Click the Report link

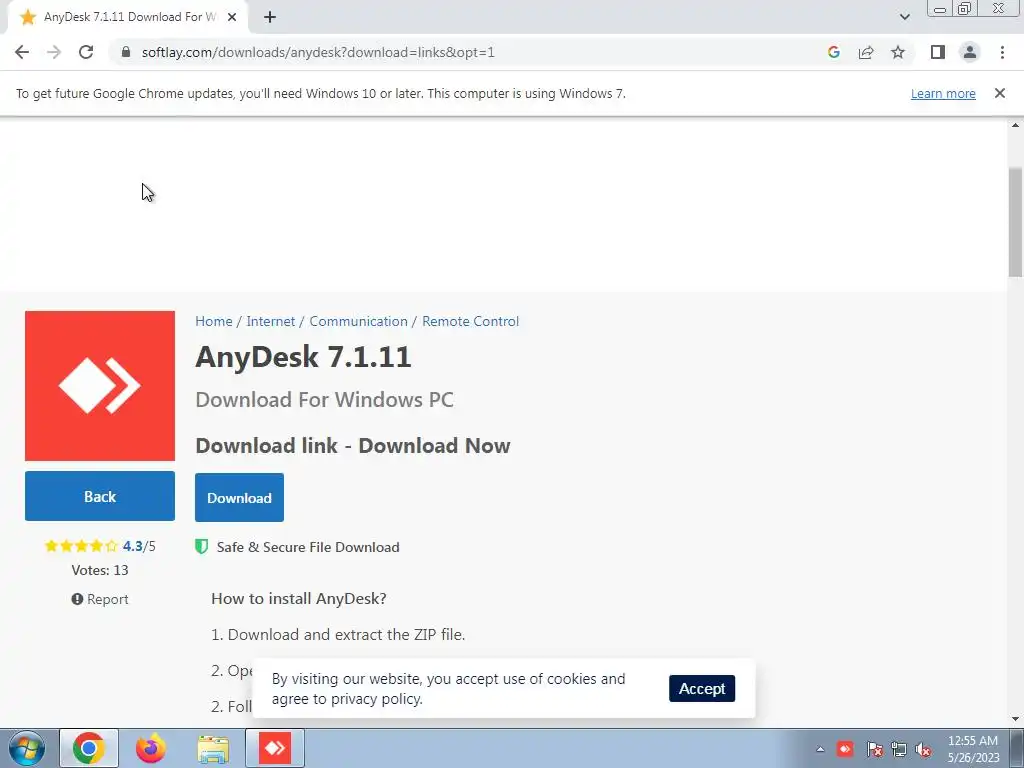coord(100,599)
